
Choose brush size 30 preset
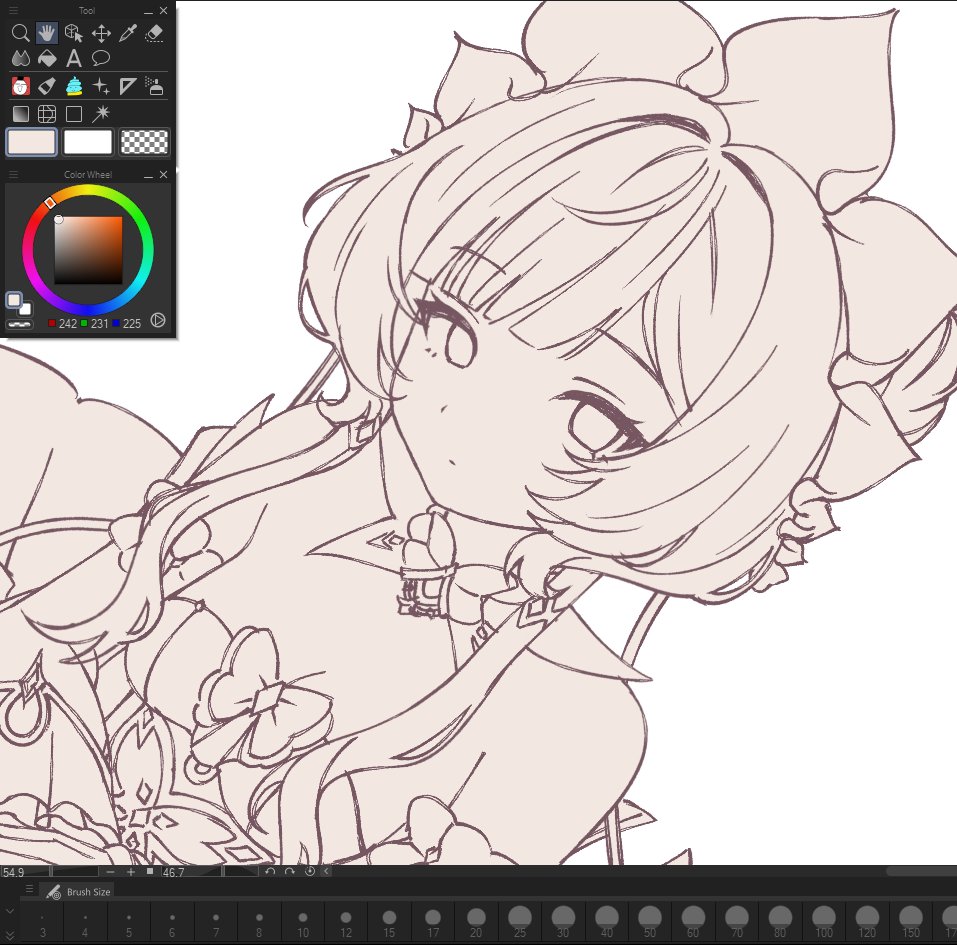(563, 922)
